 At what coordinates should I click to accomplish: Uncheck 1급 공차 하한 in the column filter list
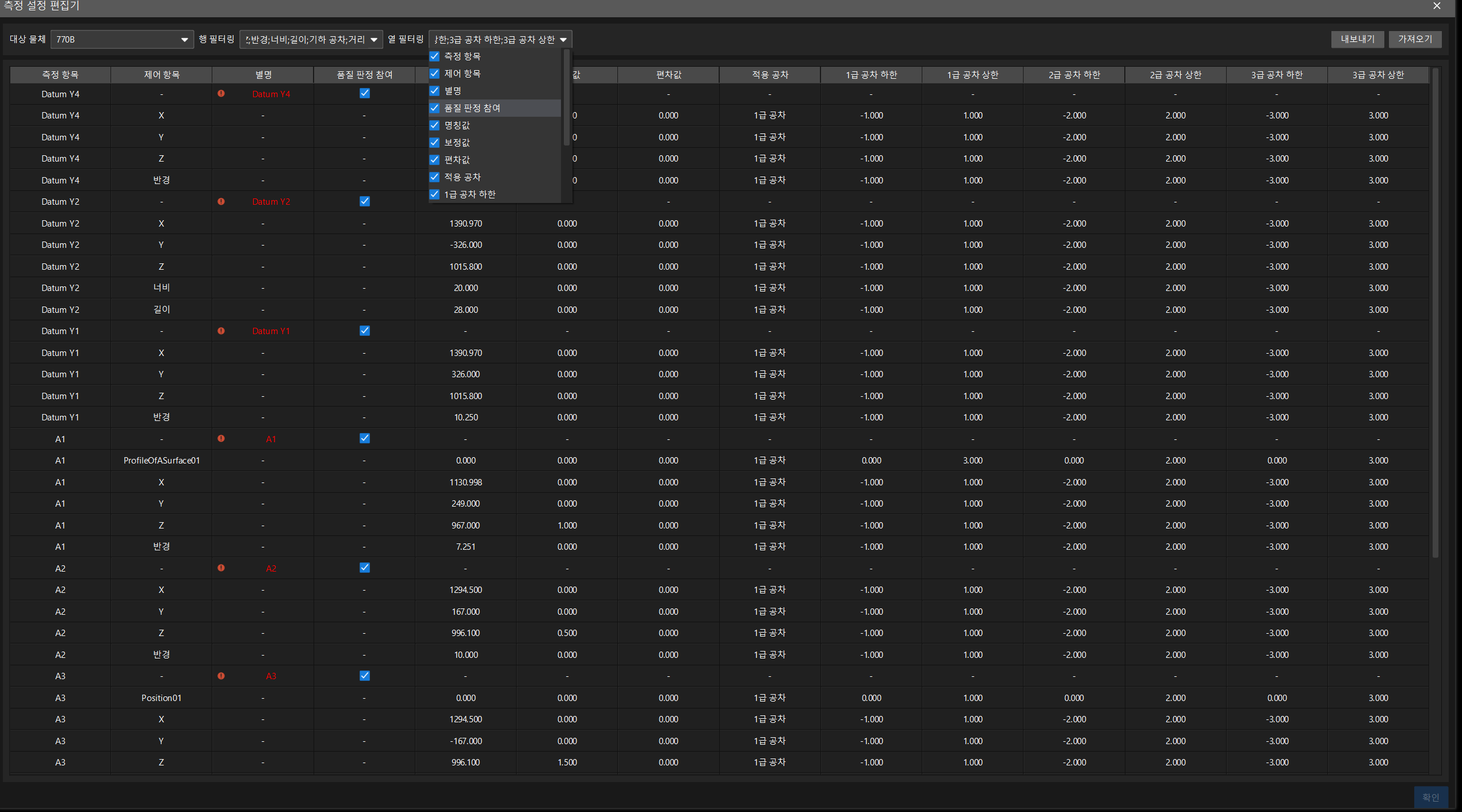[434, 194]
